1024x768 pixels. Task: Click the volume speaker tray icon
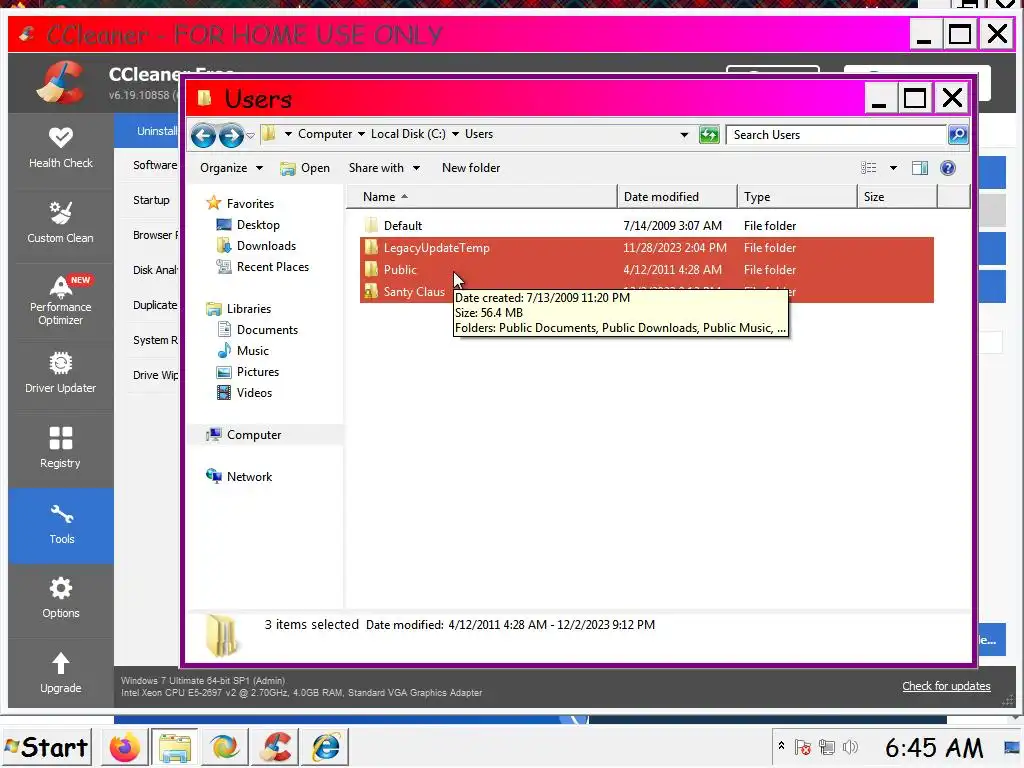pos(850,747)
